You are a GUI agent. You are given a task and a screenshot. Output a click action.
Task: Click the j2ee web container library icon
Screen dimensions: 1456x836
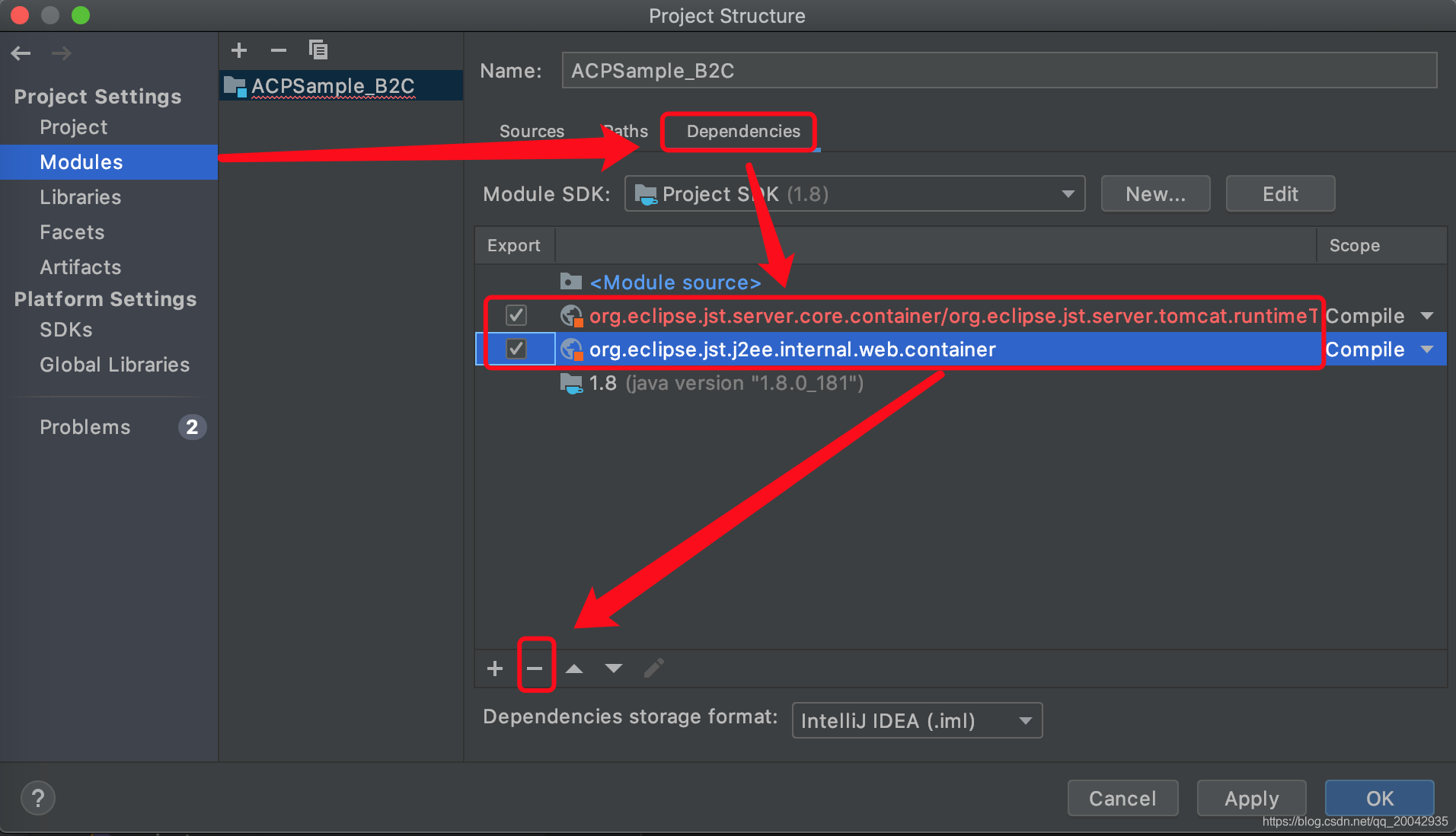(571, 349)
